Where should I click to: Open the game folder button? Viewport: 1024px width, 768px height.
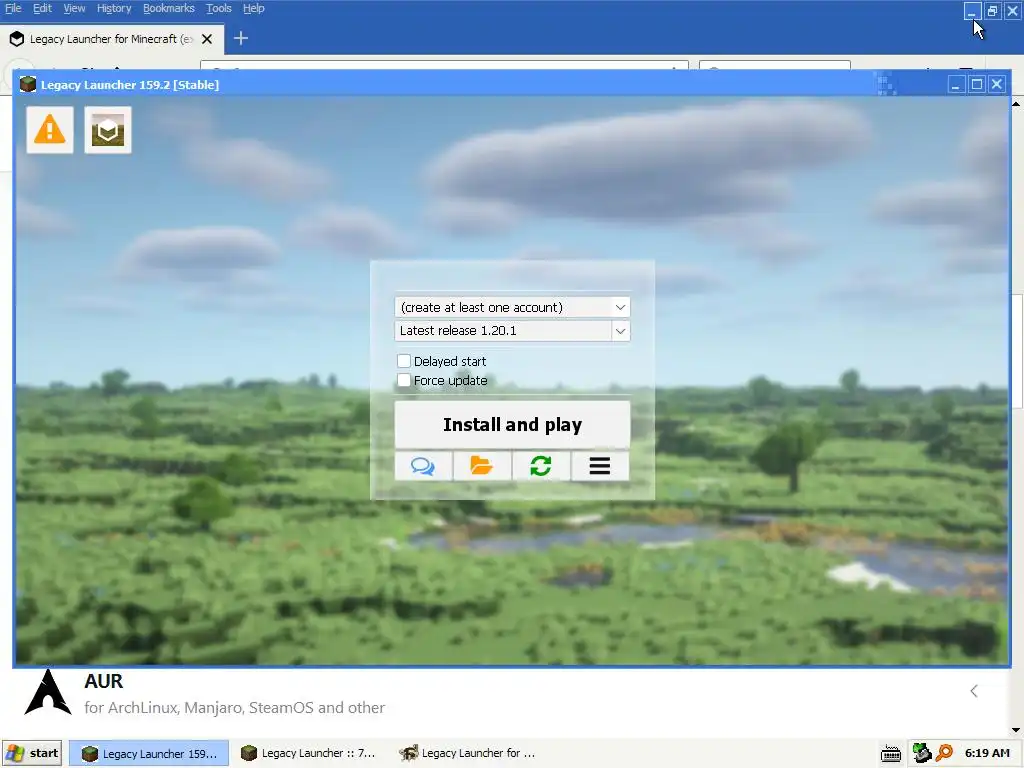tap(482, 466)
